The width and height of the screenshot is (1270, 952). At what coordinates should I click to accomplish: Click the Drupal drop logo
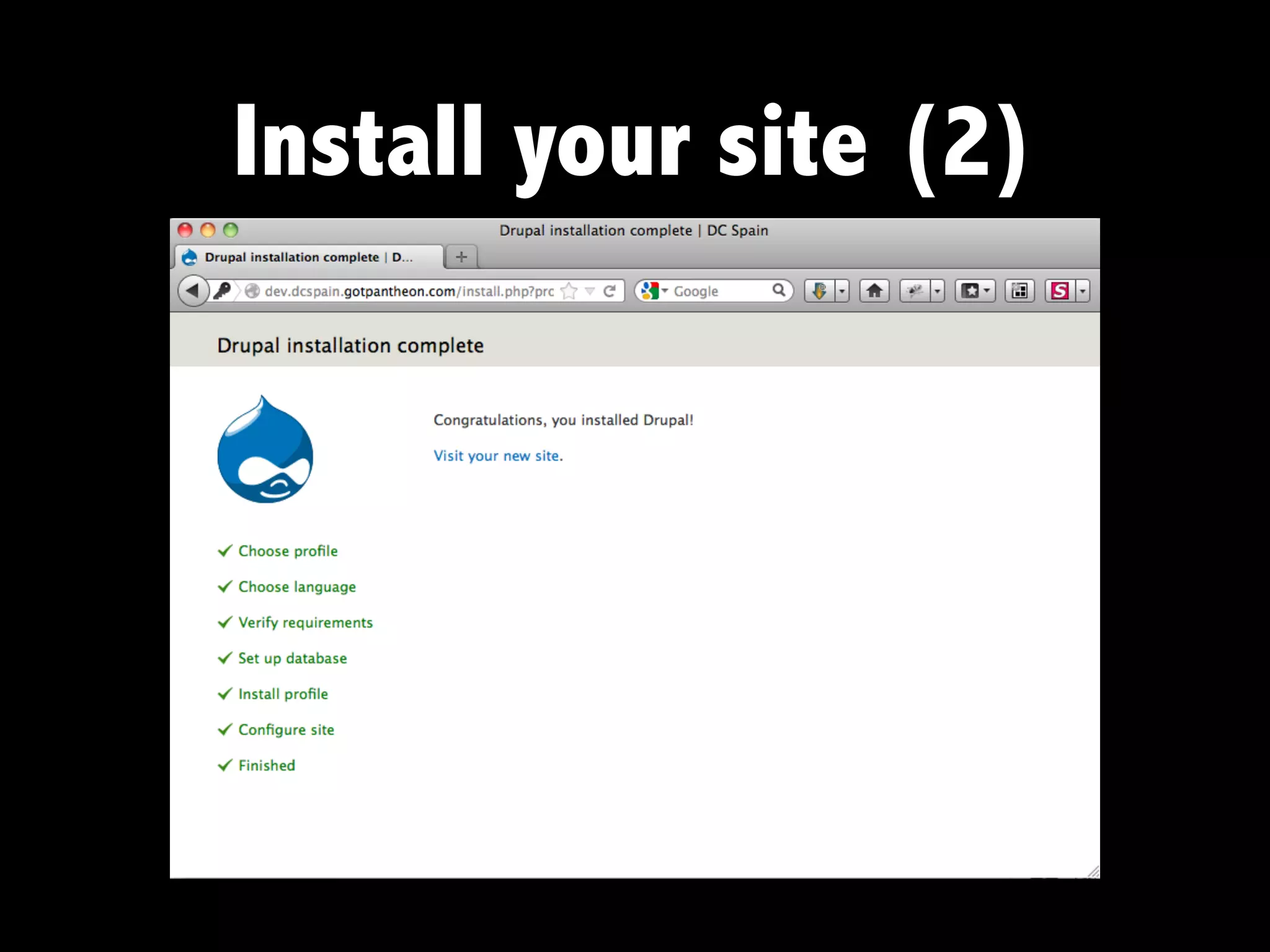[265, 449]
